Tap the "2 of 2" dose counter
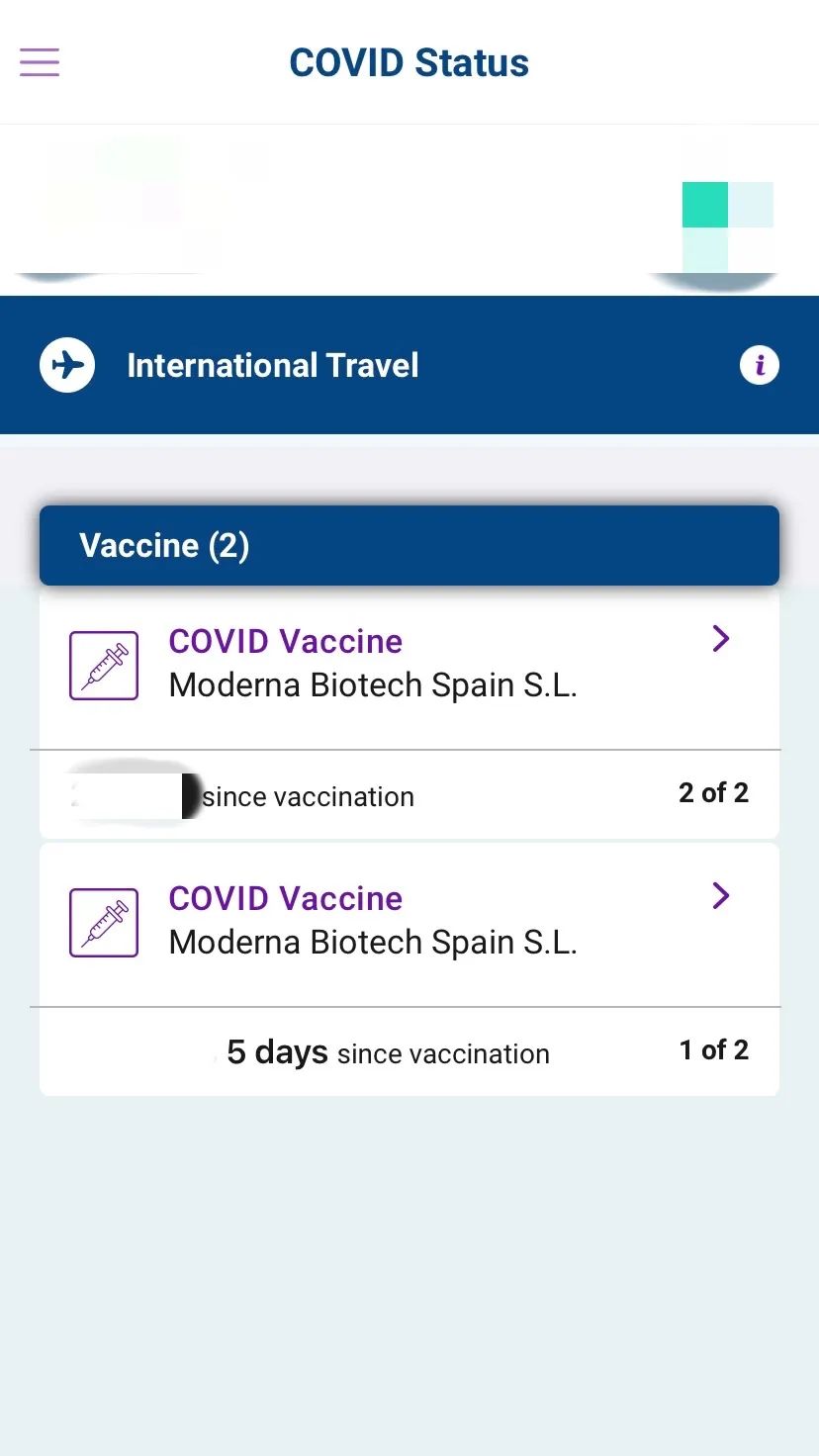The image size is (819, 1456). 713,792
